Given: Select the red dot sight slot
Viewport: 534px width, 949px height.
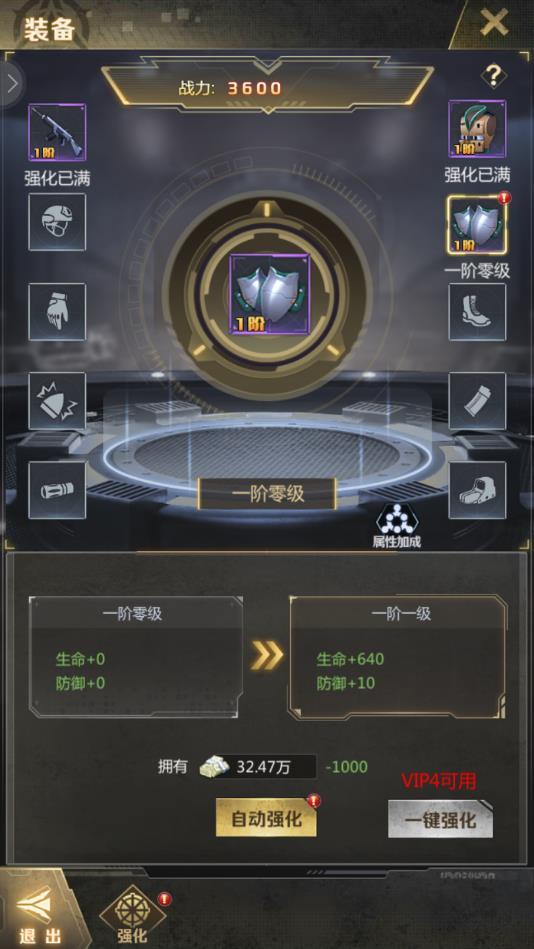Looking at the screenshot, I should pyautogui.click(x=477, y=490).
